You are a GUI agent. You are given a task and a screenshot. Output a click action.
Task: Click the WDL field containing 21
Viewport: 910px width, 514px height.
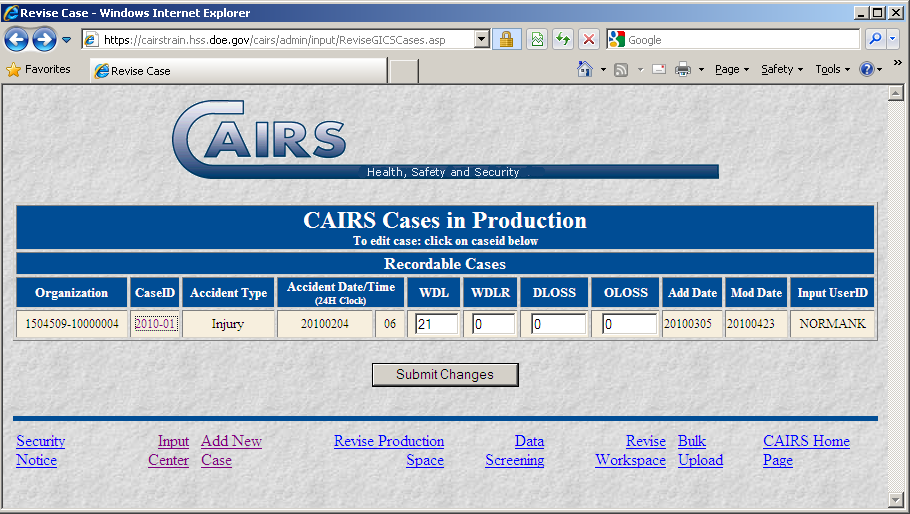437,324
